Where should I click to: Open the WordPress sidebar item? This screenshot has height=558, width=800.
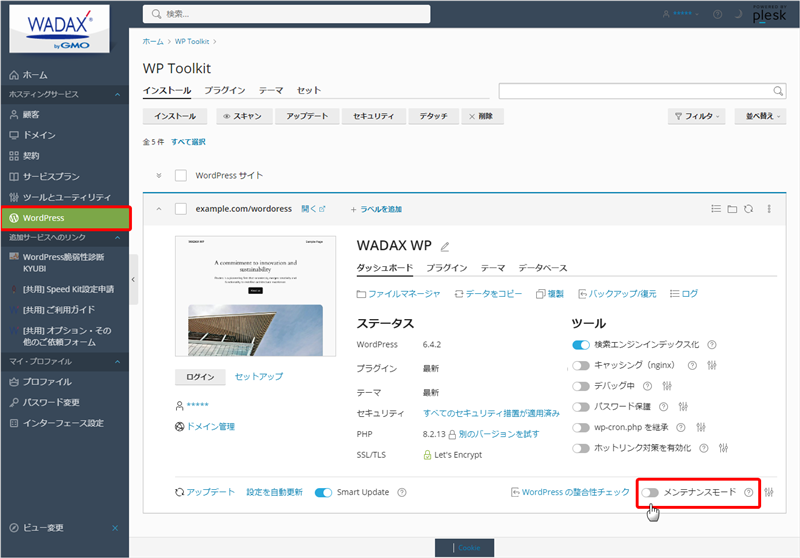coord(65,218)
